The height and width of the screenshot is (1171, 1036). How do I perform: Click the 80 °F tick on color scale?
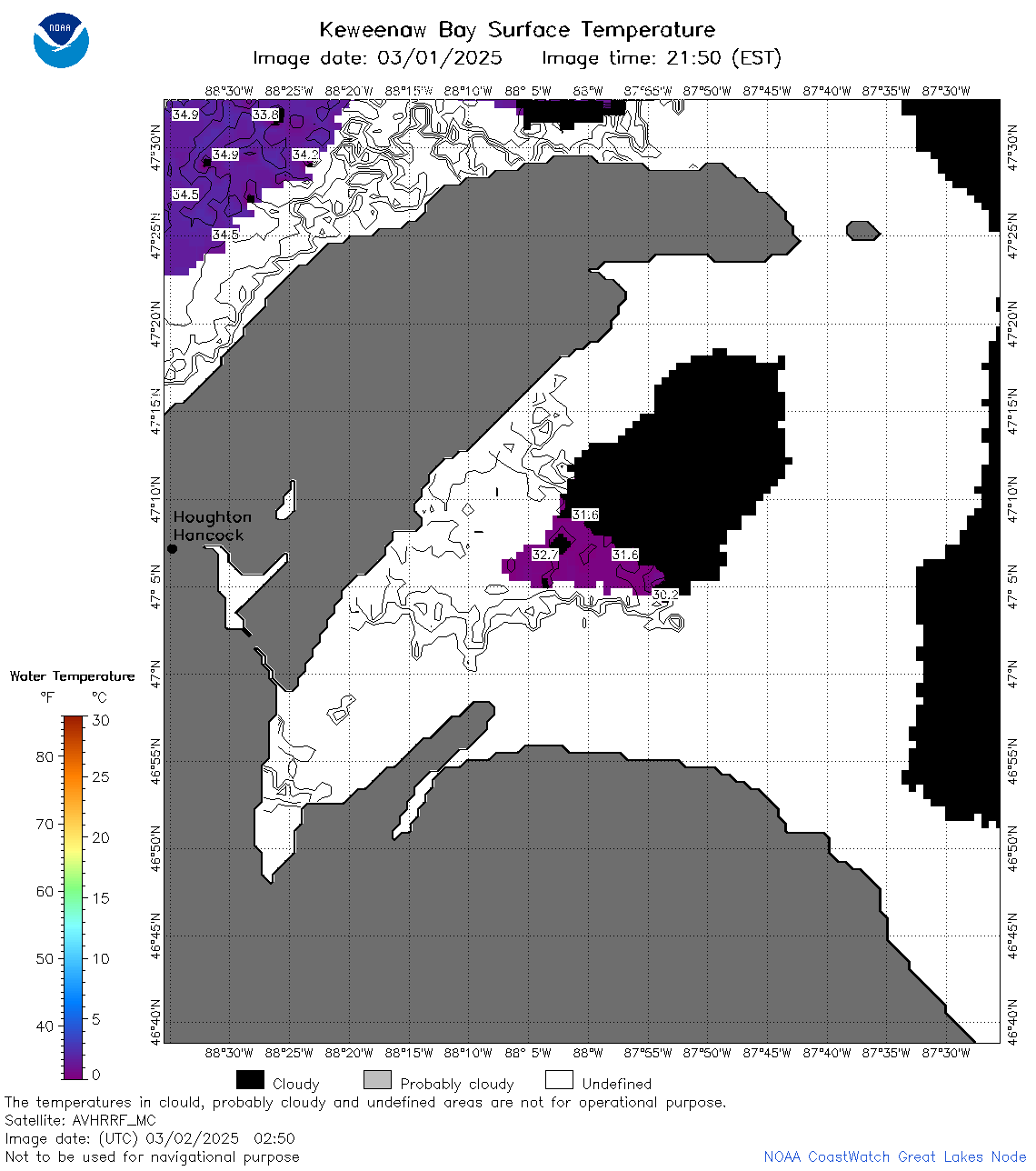tap(45, 756)
